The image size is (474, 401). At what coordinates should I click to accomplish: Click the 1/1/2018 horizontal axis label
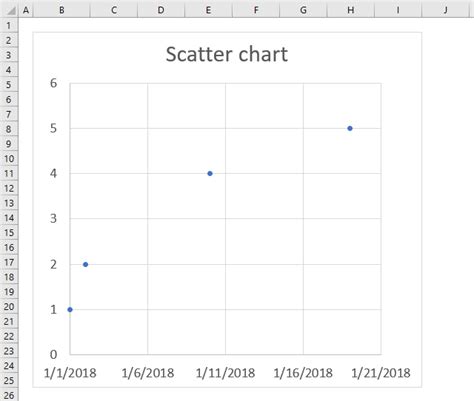(x=70, y=373)
